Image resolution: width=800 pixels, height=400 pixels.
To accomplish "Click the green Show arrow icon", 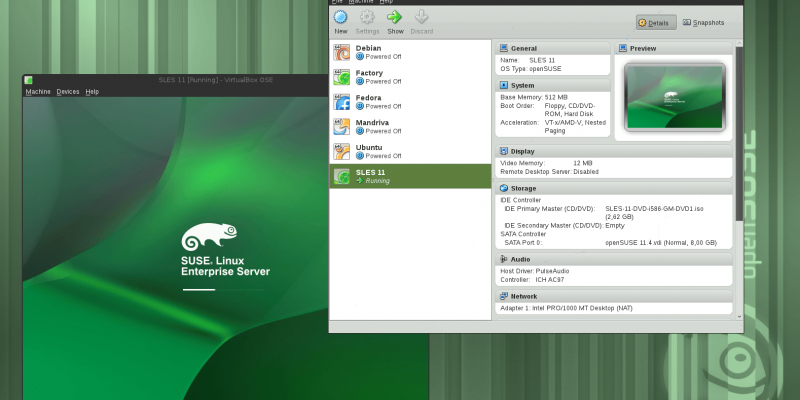I will click(394, 17).
